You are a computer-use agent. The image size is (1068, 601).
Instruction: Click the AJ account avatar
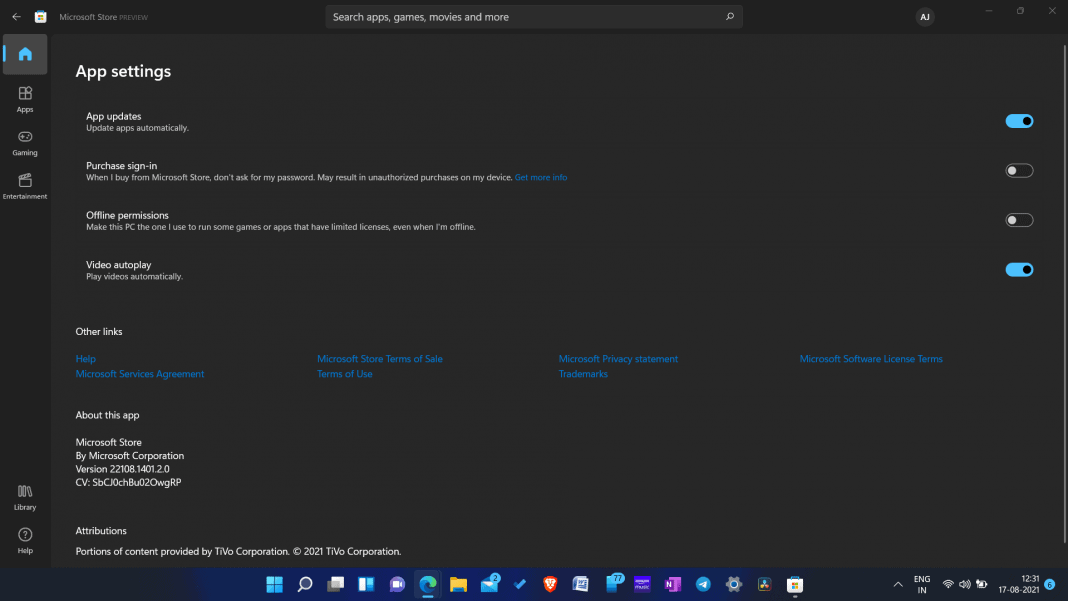[925, 16]
